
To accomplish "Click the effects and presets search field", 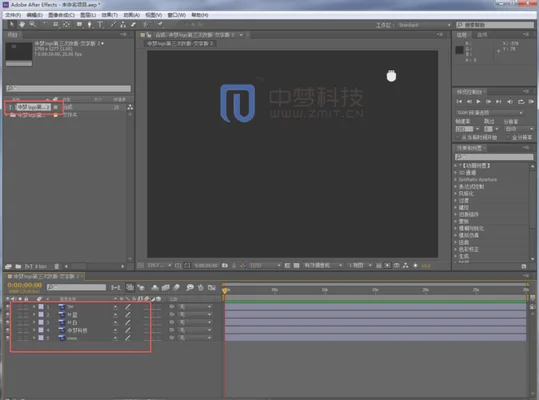I will (x=494, y=157).
